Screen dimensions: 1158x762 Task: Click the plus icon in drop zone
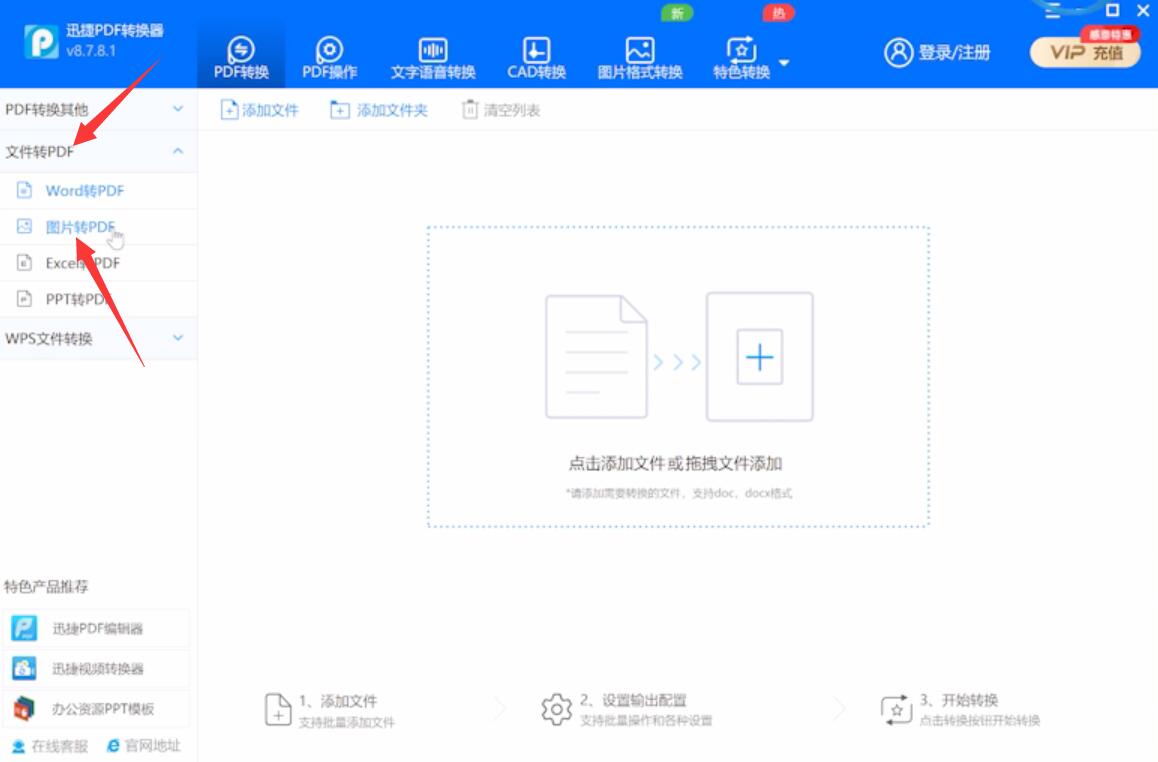(x=759, y=357)
